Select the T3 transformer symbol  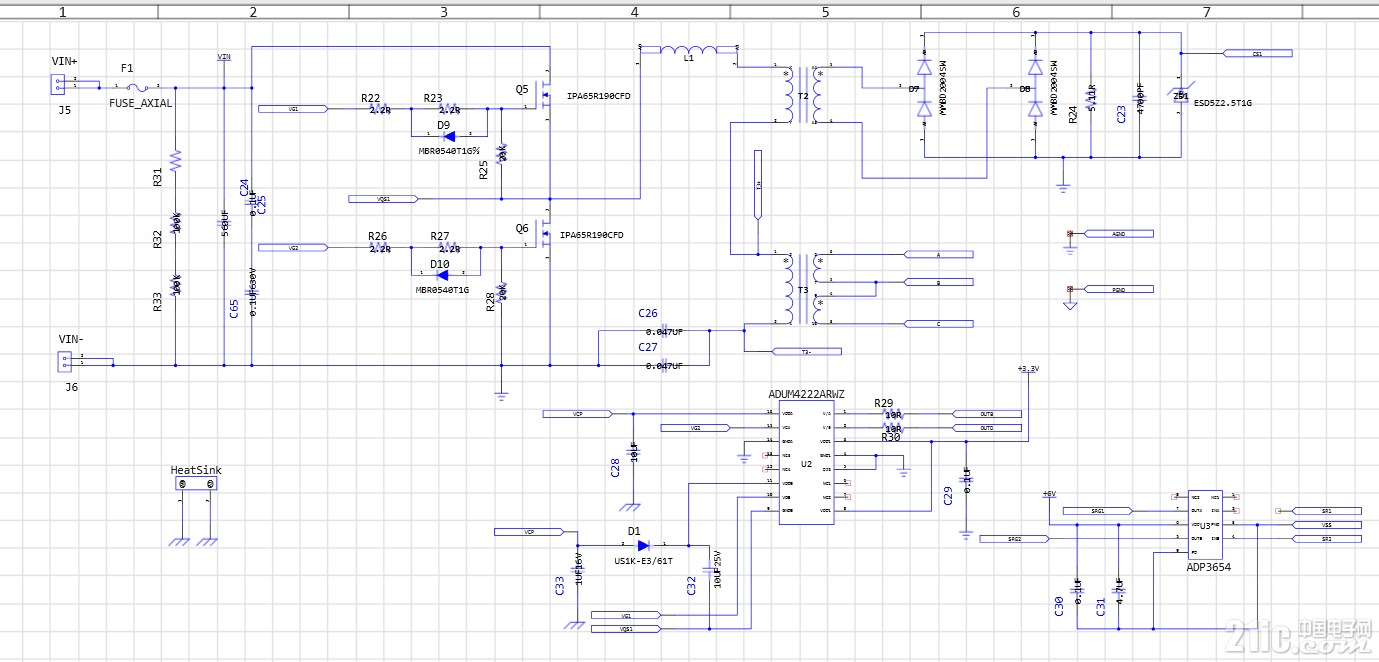point(803,288)
